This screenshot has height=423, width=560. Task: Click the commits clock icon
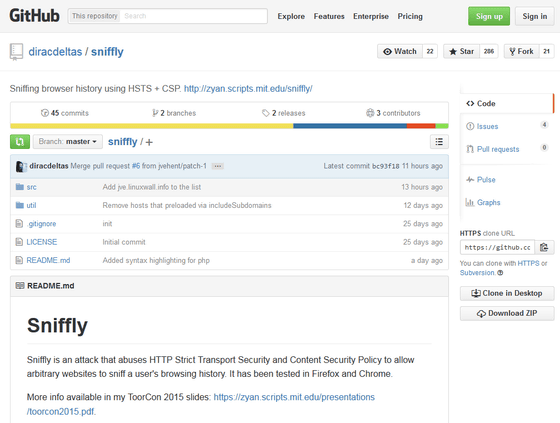coord(45,113)
